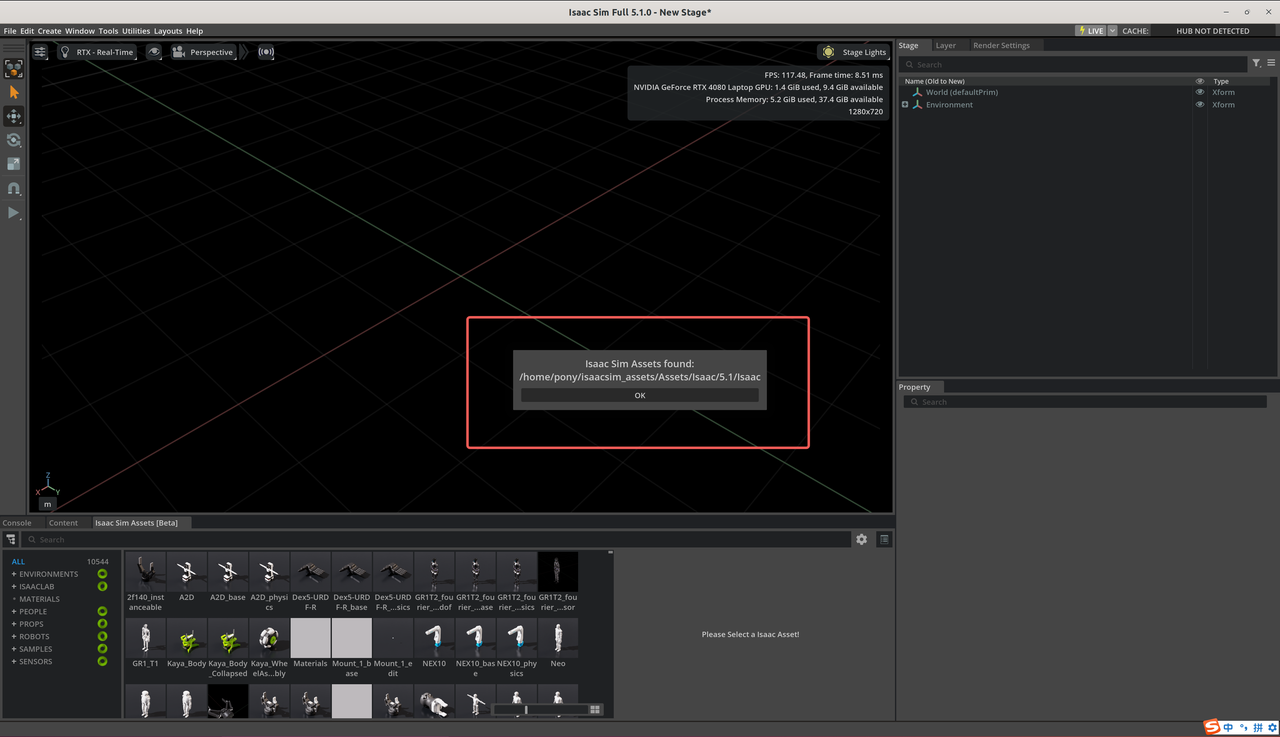1280x737 pixels.
Task: Open the Layouts menu
Action: coord(168,31)
